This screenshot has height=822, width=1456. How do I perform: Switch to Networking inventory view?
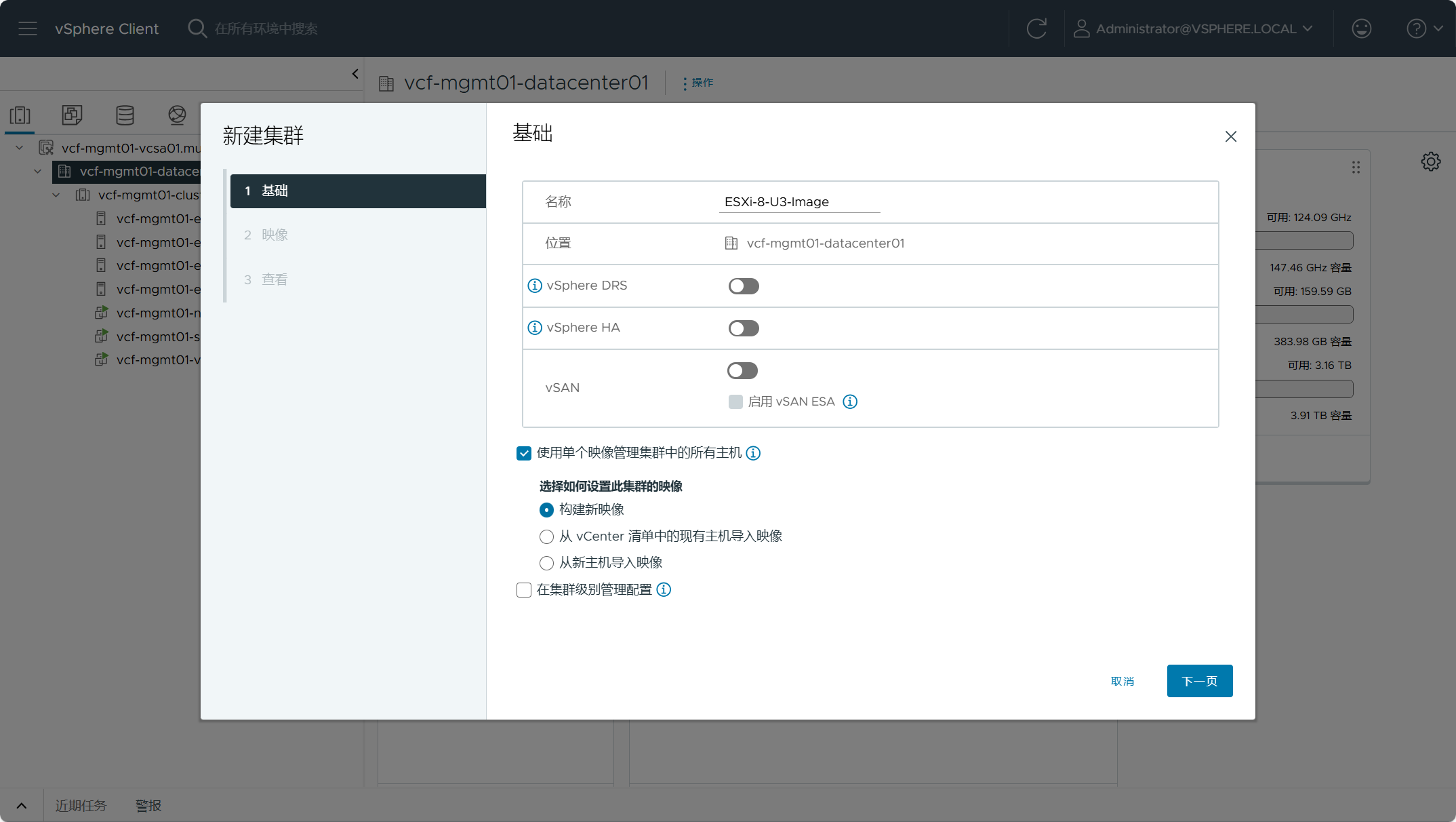point(177,115)
